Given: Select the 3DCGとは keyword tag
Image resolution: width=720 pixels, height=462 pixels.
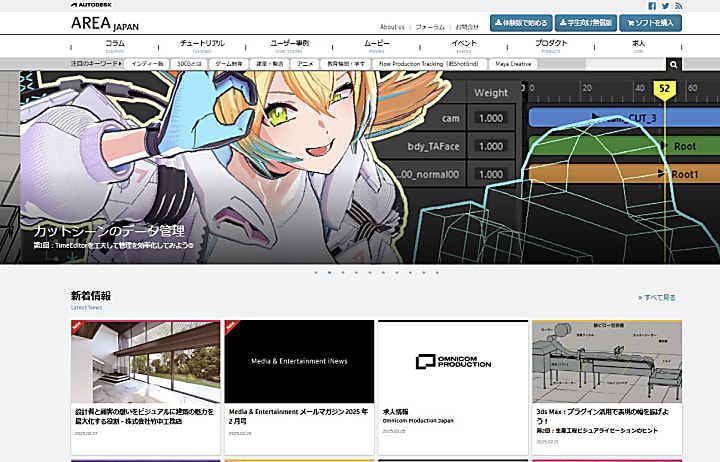Looking at the screenshot, I should coord(189,64).
